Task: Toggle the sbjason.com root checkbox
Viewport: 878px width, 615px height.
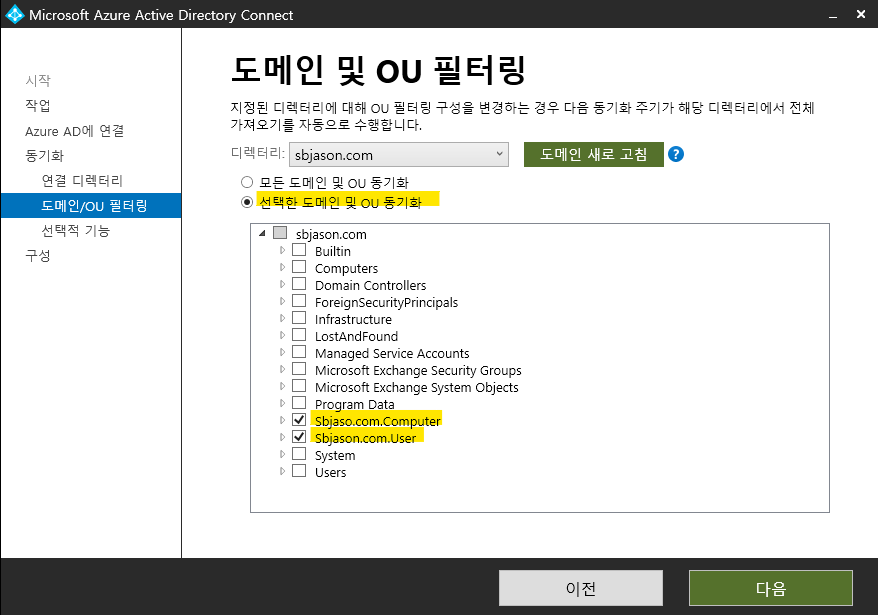Action: [280, 232]
